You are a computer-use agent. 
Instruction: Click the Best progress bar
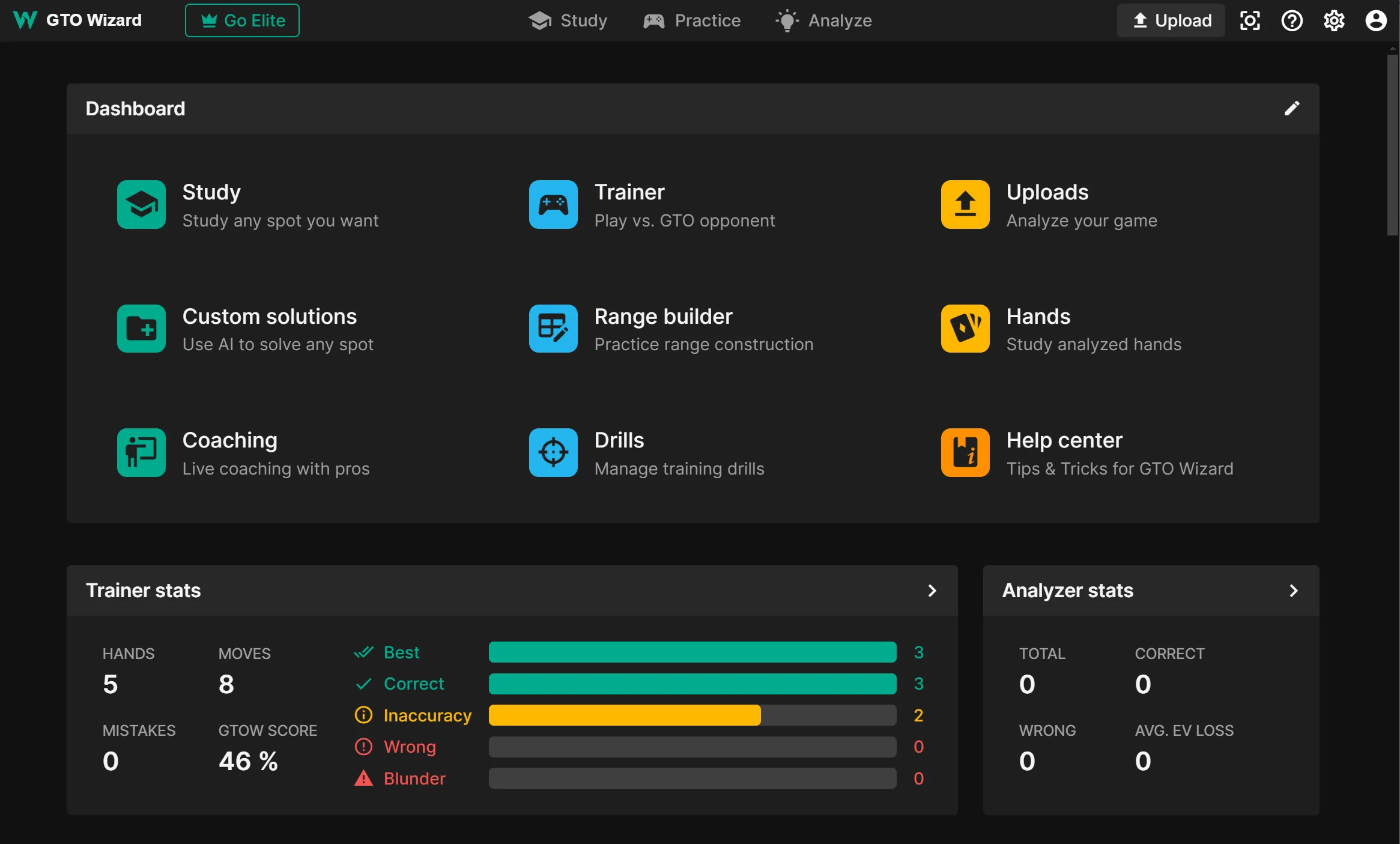[x=692, y=652]
